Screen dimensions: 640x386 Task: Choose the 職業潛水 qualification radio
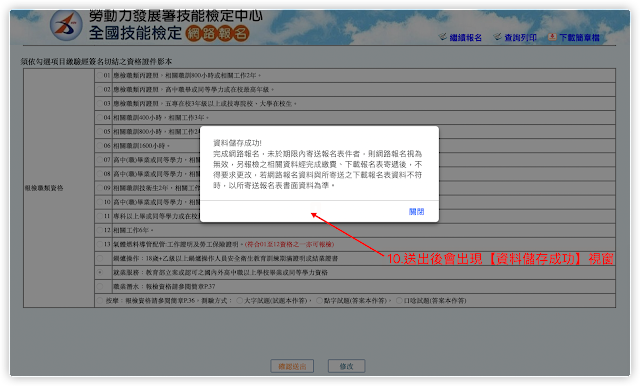click(100, 286)
